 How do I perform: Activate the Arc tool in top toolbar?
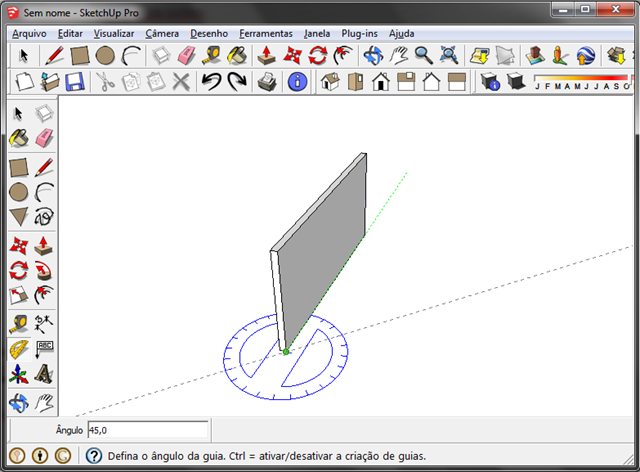pos(131,56)
